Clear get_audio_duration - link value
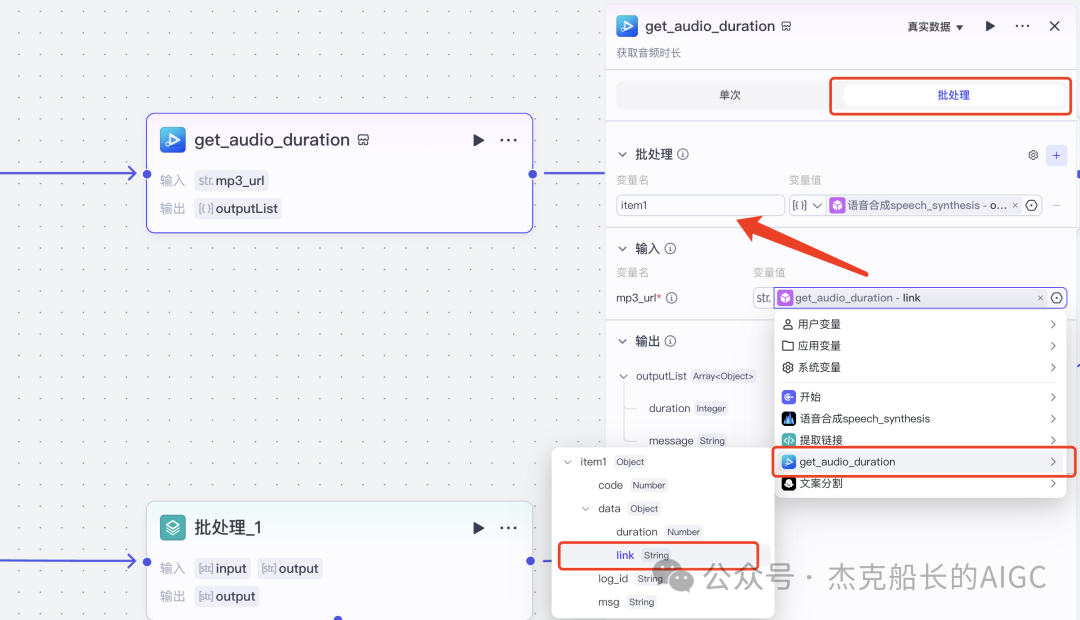 [1040, 298]
